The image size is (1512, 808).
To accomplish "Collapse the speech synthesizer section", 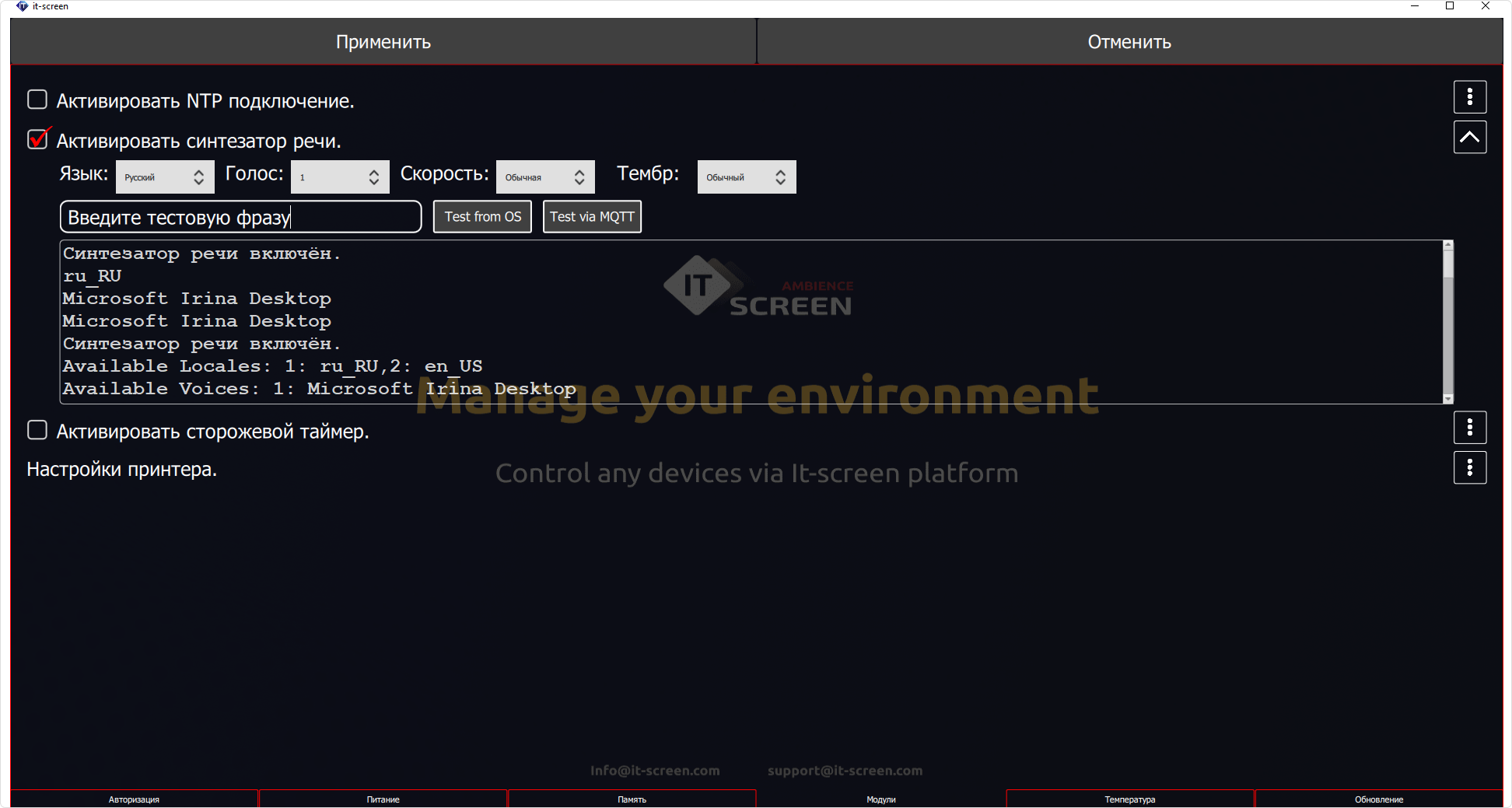I will pyautogui.click(x=1469, y=137).
